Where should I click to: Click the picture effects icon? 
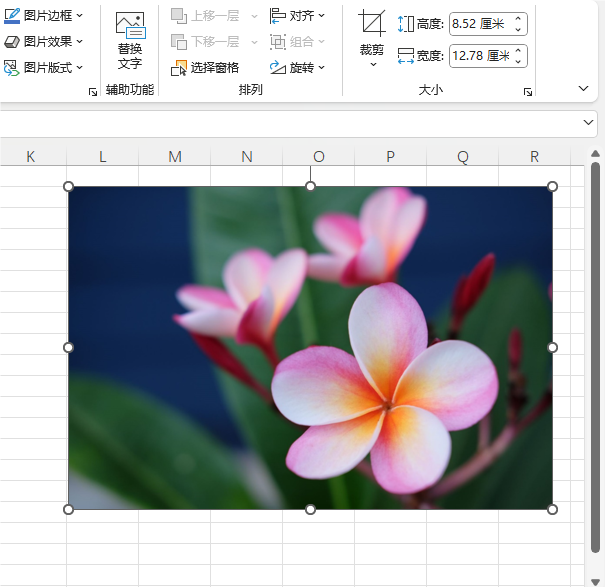coord(12,41)
